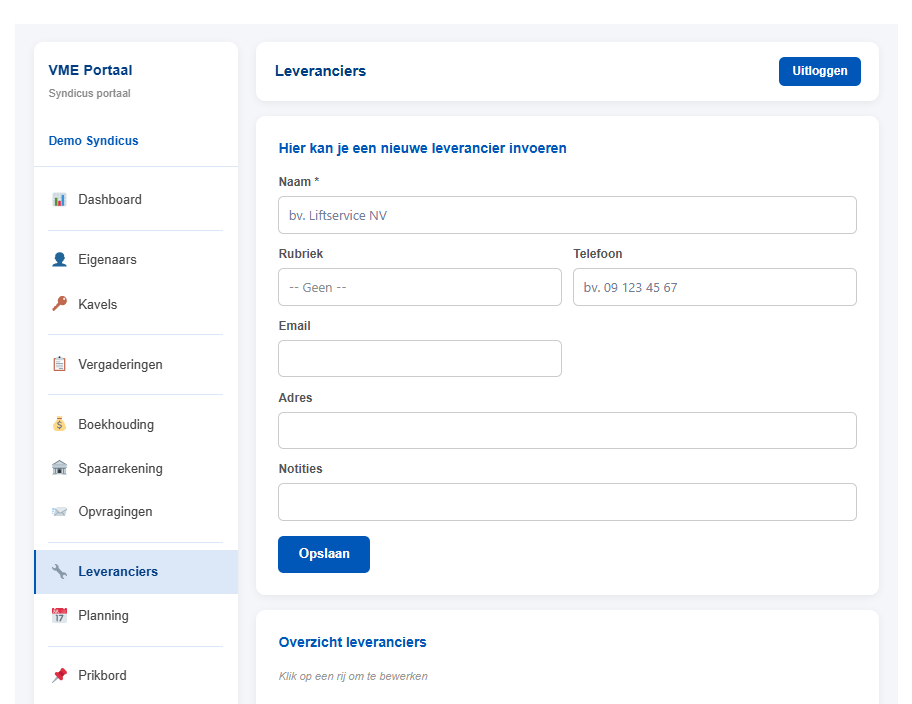
Task: Click the 'Hier kan je een nieuwe leverancier invoeren' heading
Action: [x=422, y=148]
